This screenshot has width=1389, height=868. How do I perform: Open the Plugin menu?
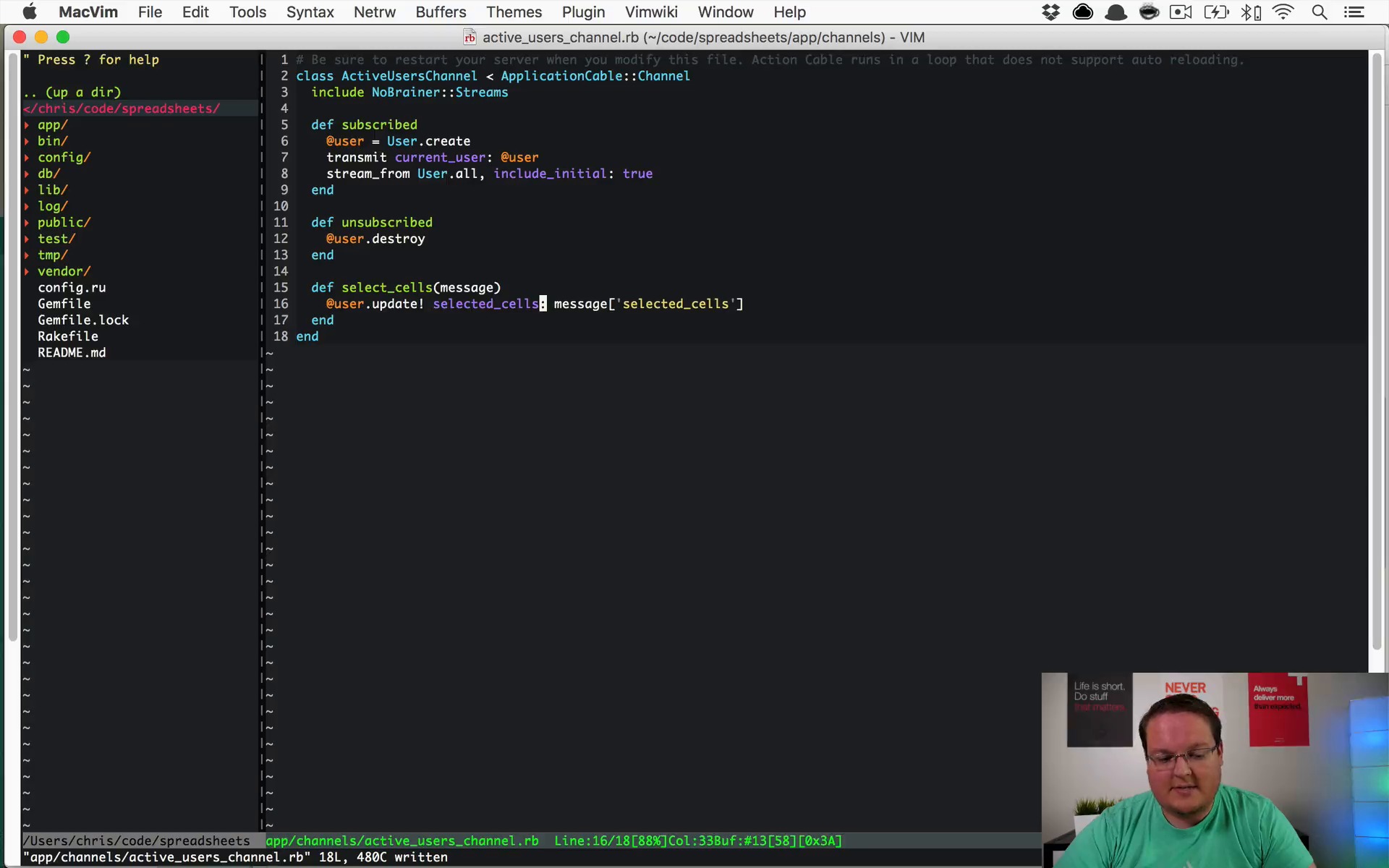[583, 12]
